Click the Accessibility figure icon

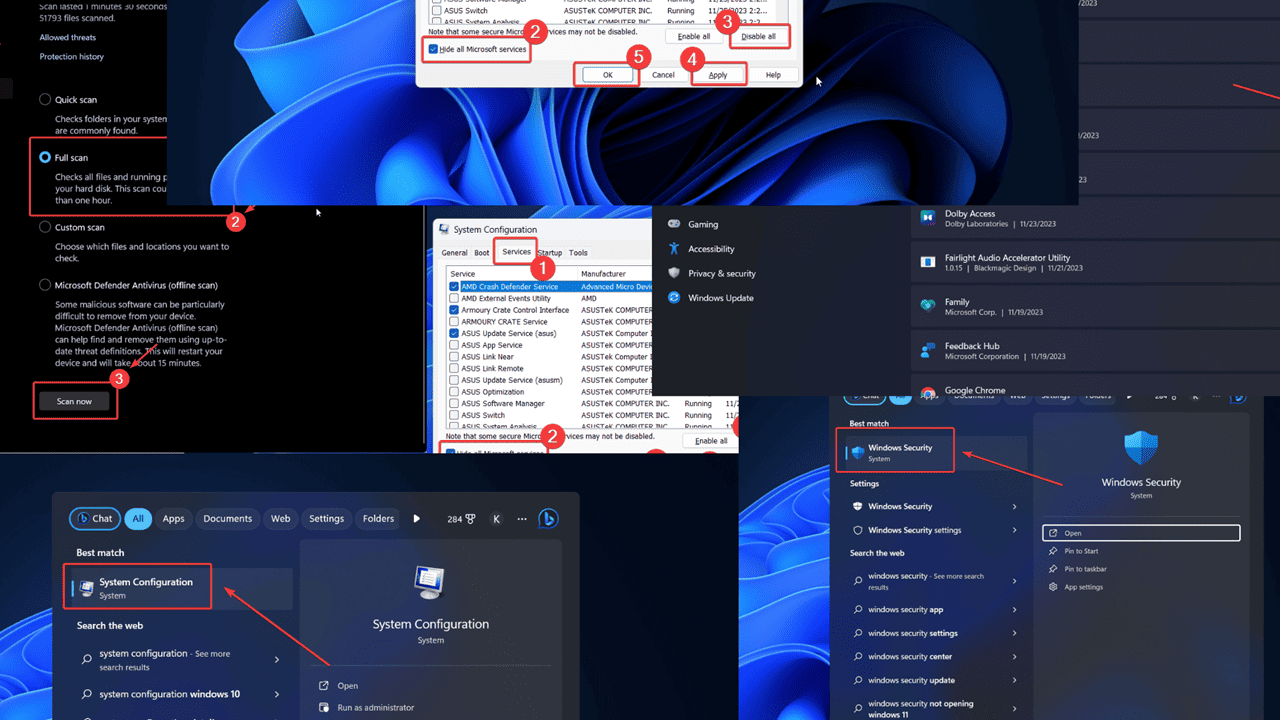click(x=674, y=248)
